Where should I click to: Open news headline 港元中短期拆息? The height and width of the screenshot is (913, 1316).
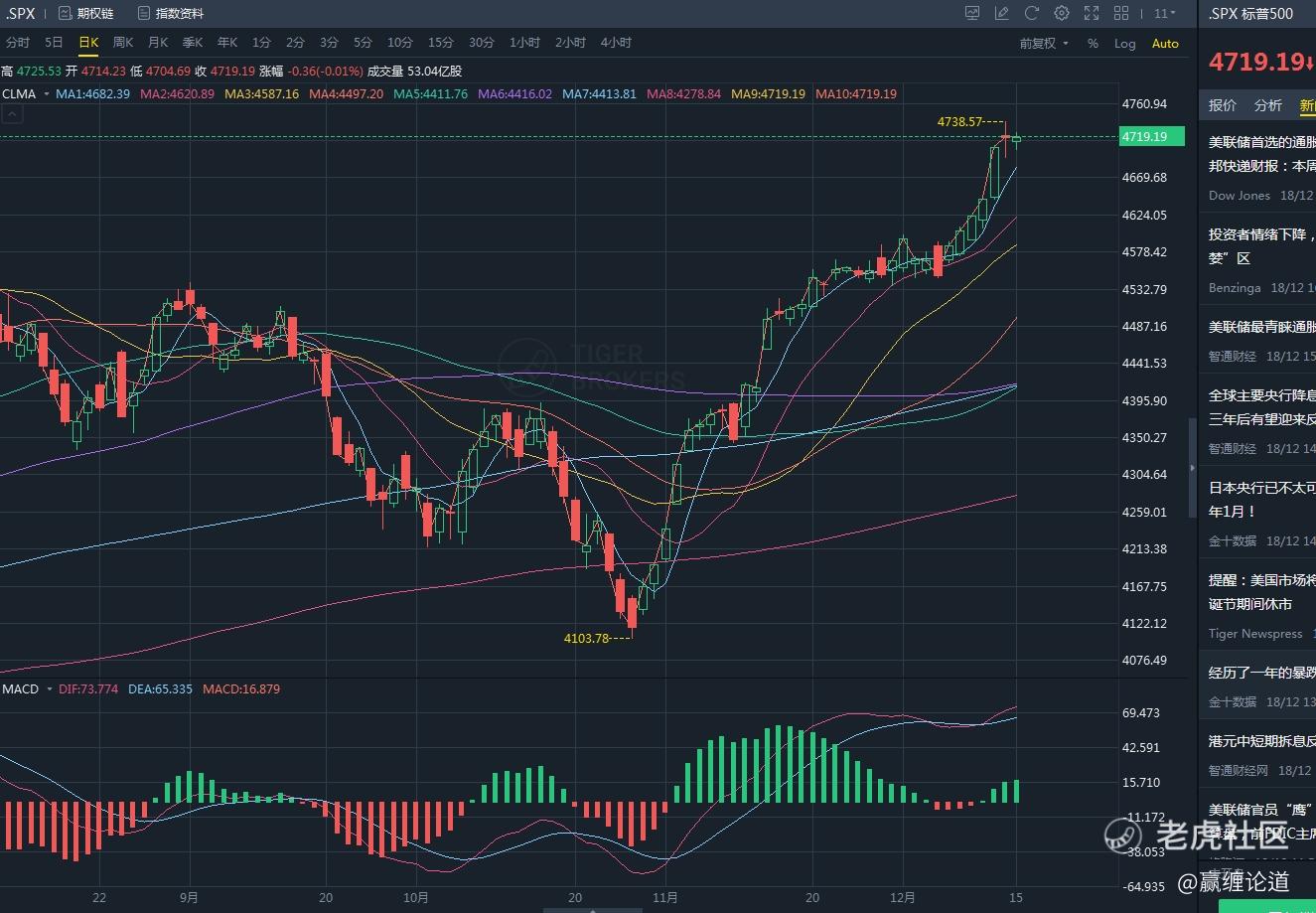coord(1262,741)
